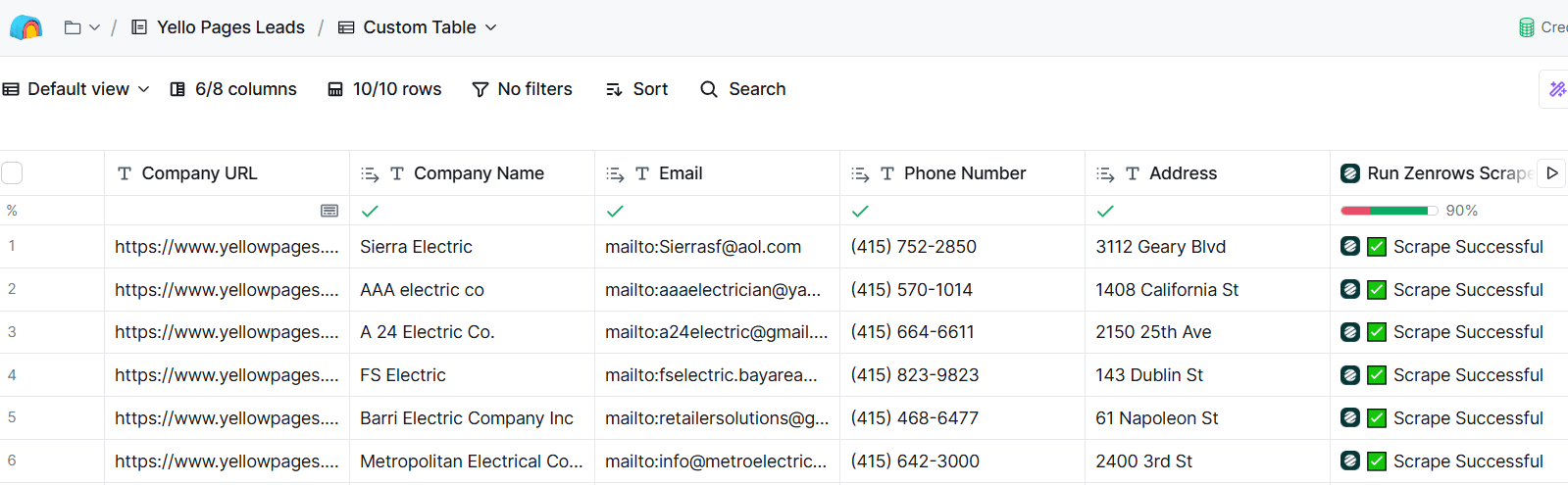1568x485 pixels.
Task: Click the formula icon in Phone Number header
Action: 860,174
